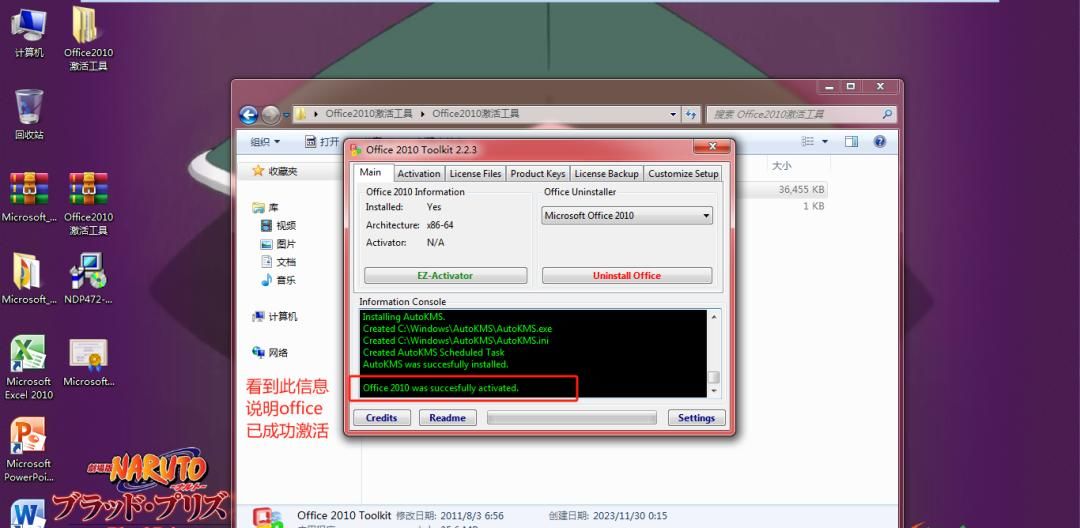Open the toolkit Settings button

696,418
